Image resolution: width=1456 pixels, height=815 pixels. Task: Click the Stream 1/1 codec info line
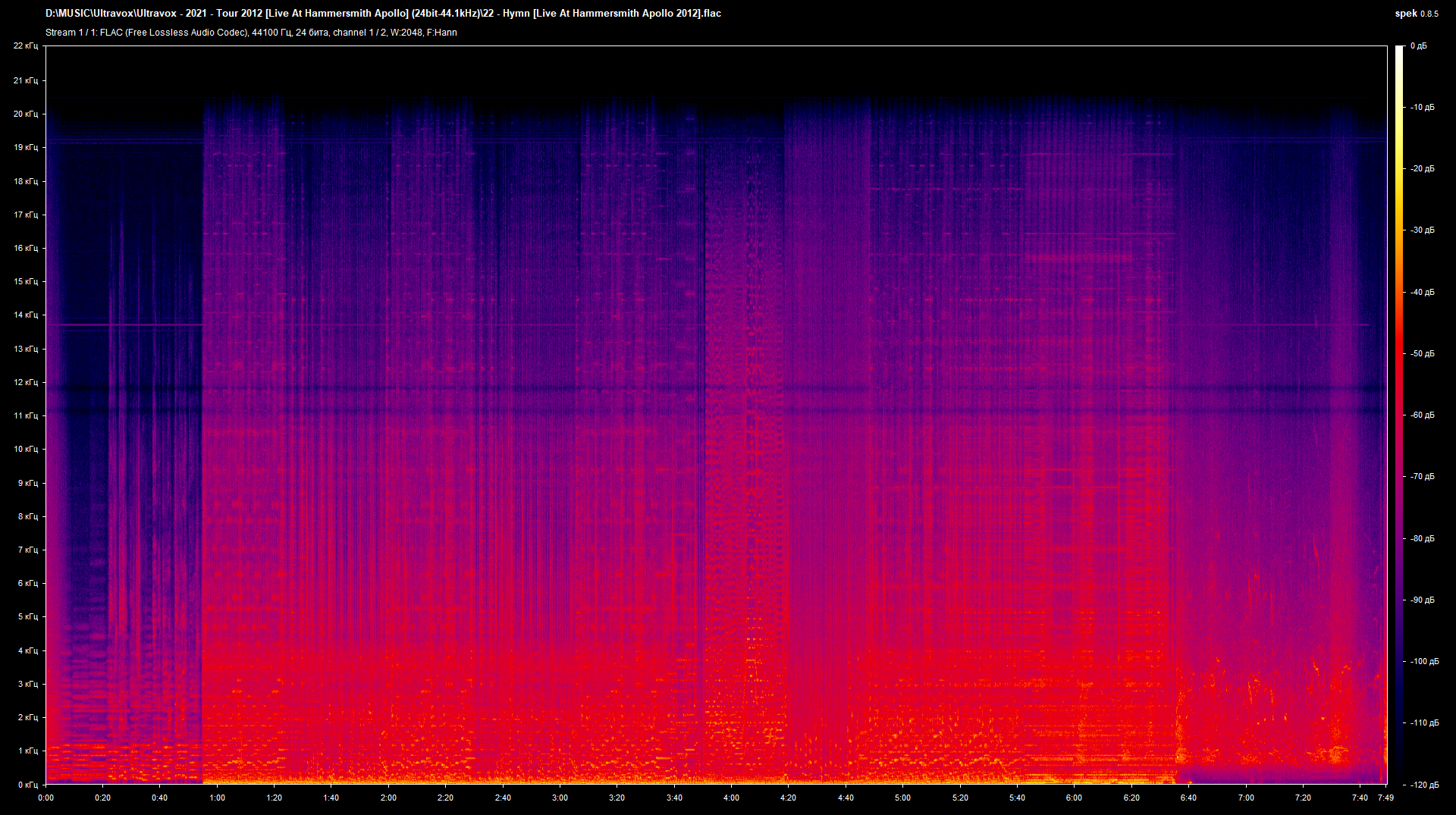tap(251, 33)
